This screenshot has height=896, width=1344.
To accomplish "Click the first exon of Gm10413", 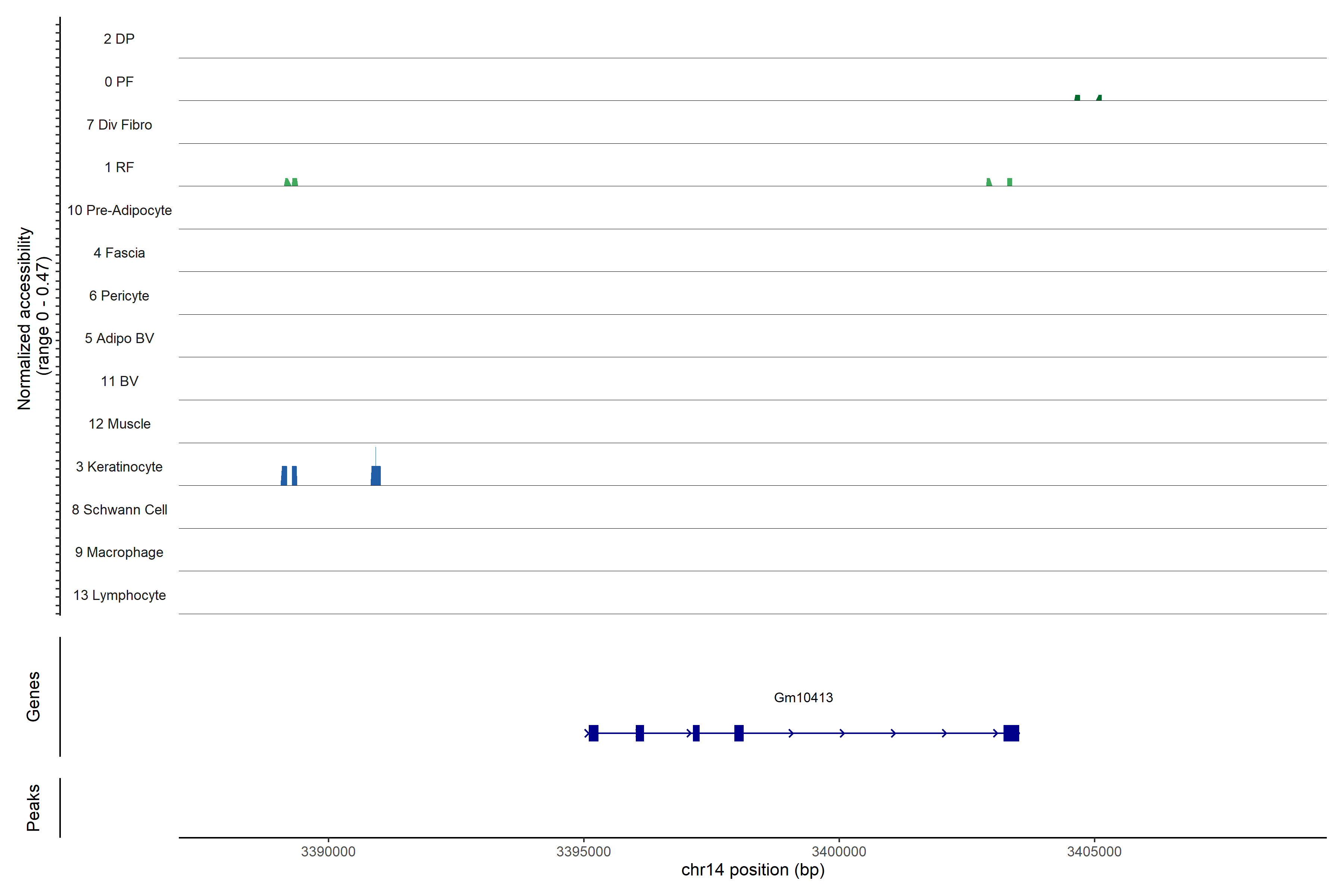I will [593, 733].
